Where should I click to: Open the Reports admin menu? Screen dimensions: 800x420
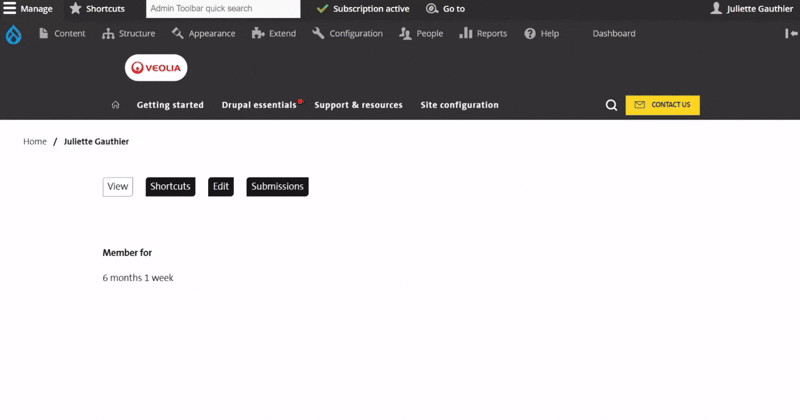[x=483, y=34]
